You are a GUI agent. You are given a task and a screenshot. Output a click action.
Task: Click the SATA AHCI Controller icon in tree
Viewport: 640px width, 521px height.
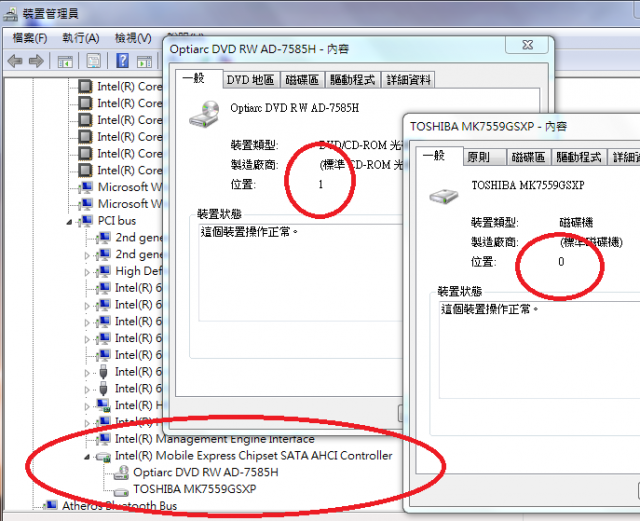[x=103, y=456]
